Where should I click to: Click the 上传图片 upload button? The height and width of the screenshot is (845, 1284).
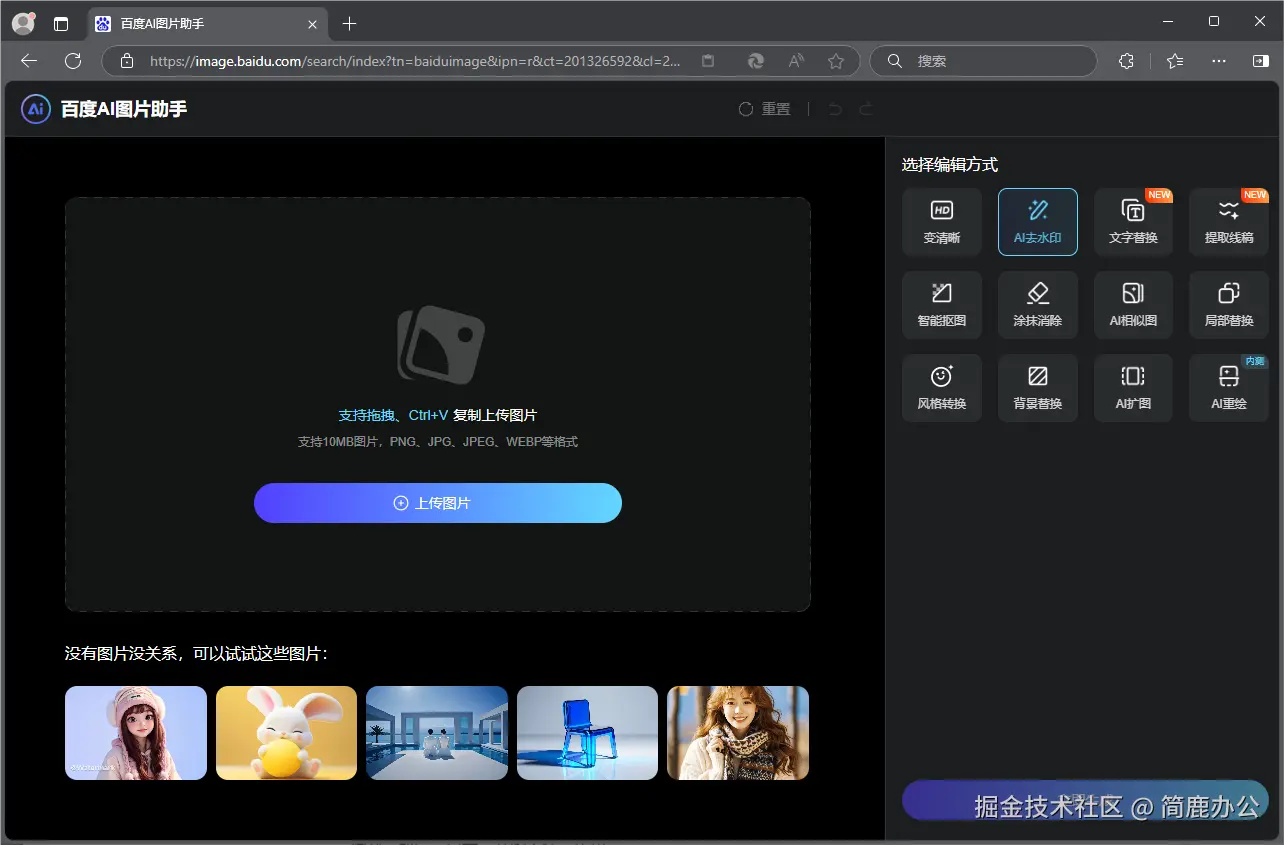click(437, 503)
